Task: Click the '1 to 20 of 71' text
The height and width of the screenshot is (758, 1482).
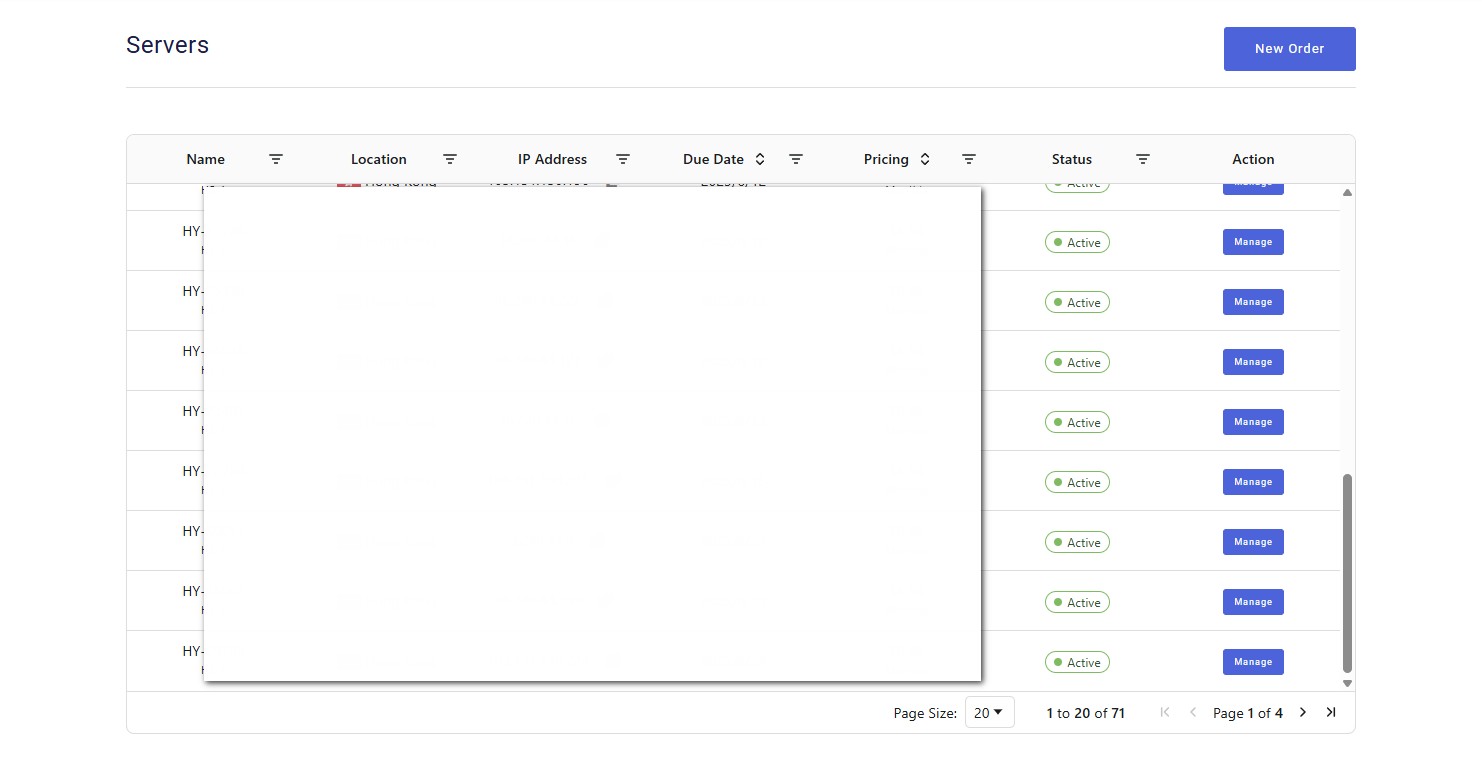Action: click(x=1086, y=713)
